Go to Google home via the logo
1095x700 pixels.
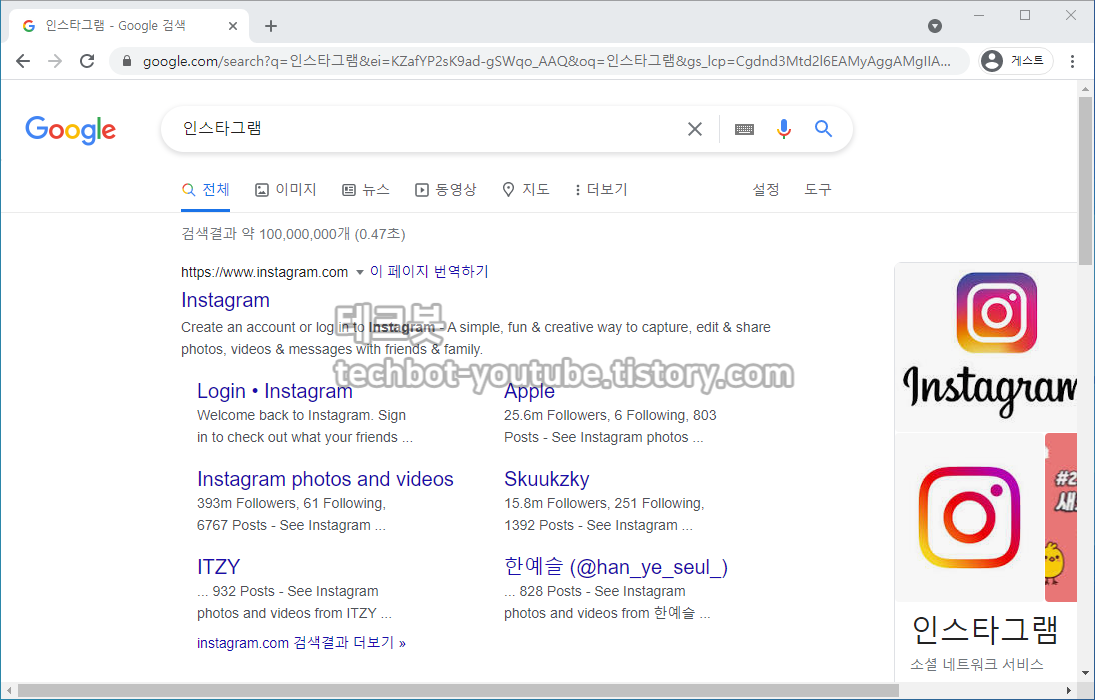click(71, 130)
